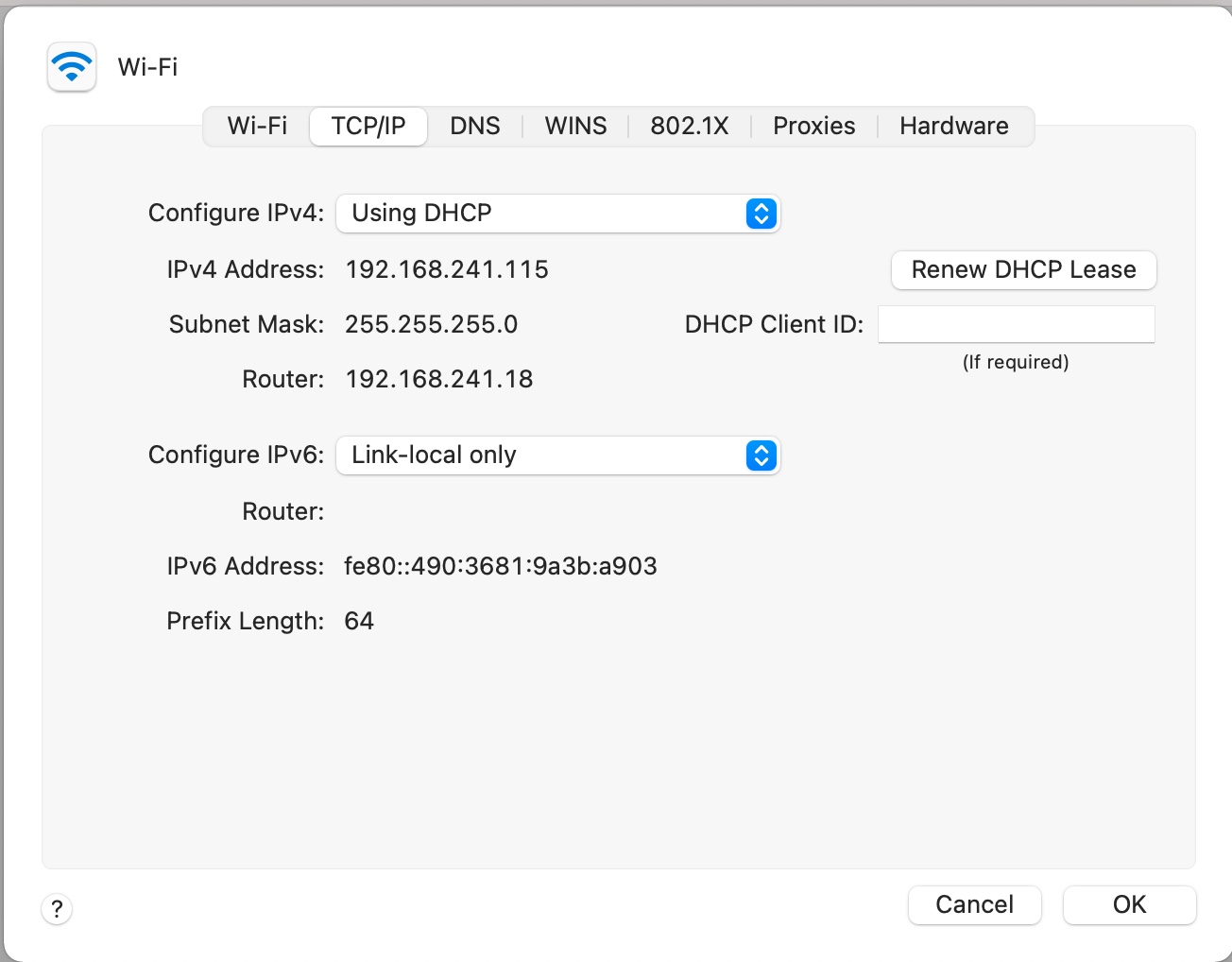Cancel the network settings dialog

[x=974, y=905]
